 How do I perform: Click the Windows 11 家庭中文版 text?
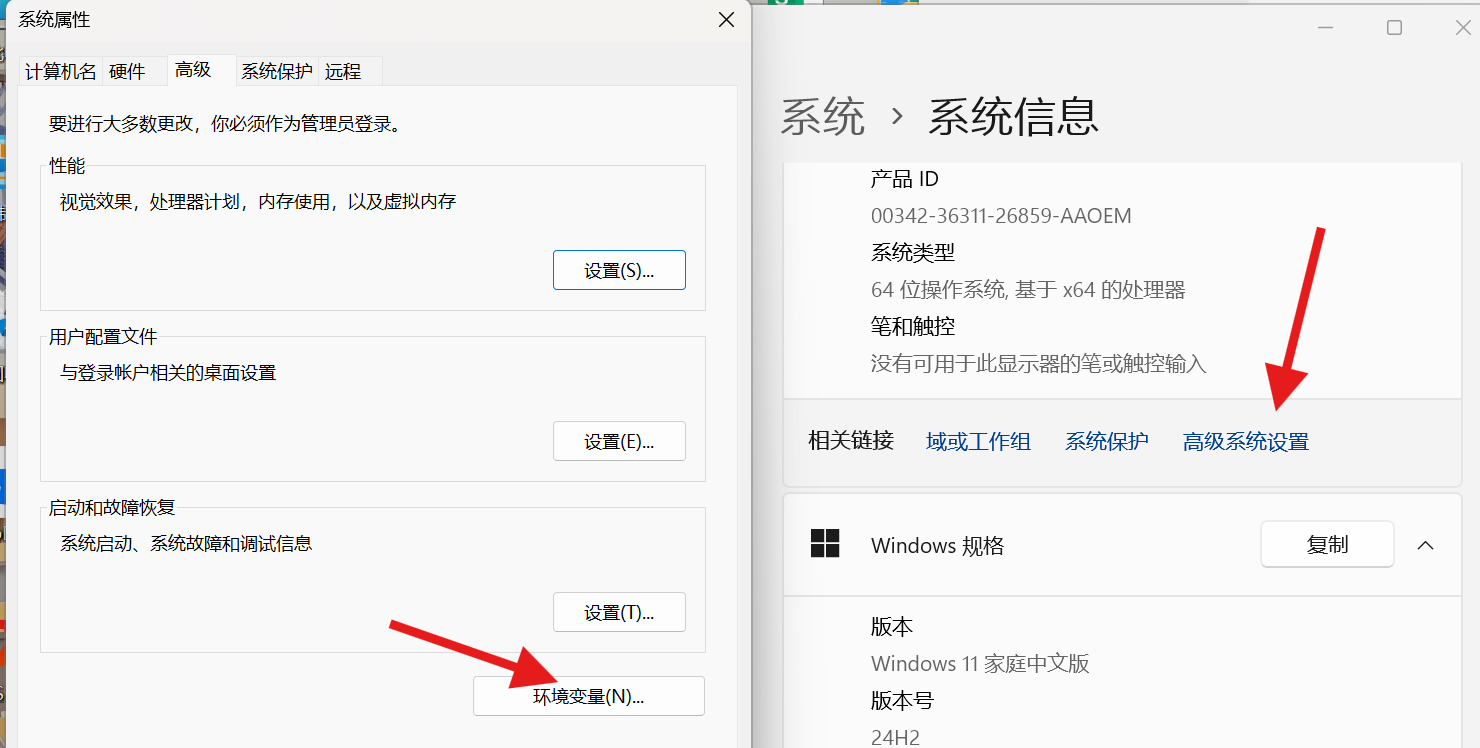(x=980, y=663)
